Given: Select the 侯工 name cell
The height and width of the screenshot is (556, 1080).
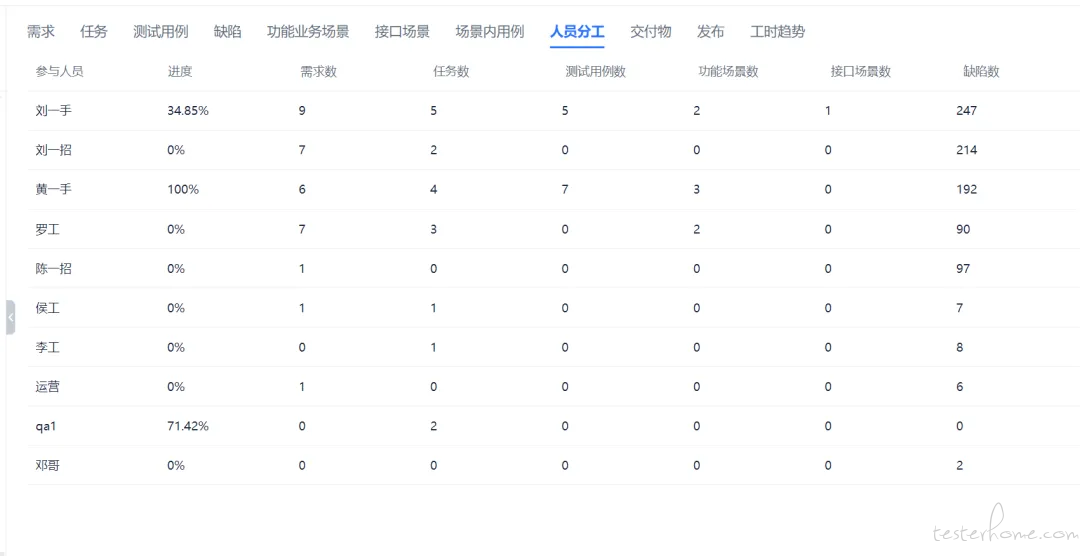Looking at the screenshot, I should tap(48, 308).
